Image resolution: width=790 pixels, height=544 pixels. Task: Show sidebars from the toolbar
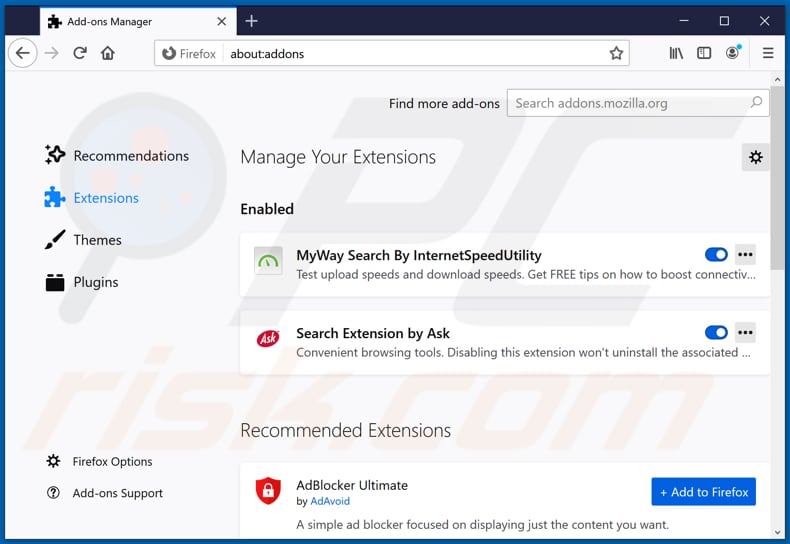tap(704, 53)
